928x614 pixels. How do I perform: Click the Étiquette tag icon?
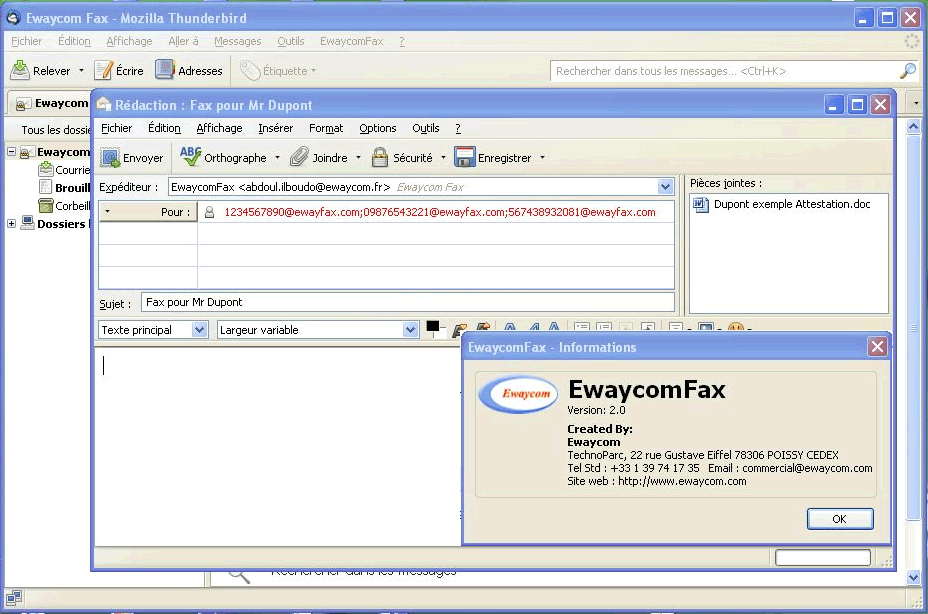pos(250,70)
